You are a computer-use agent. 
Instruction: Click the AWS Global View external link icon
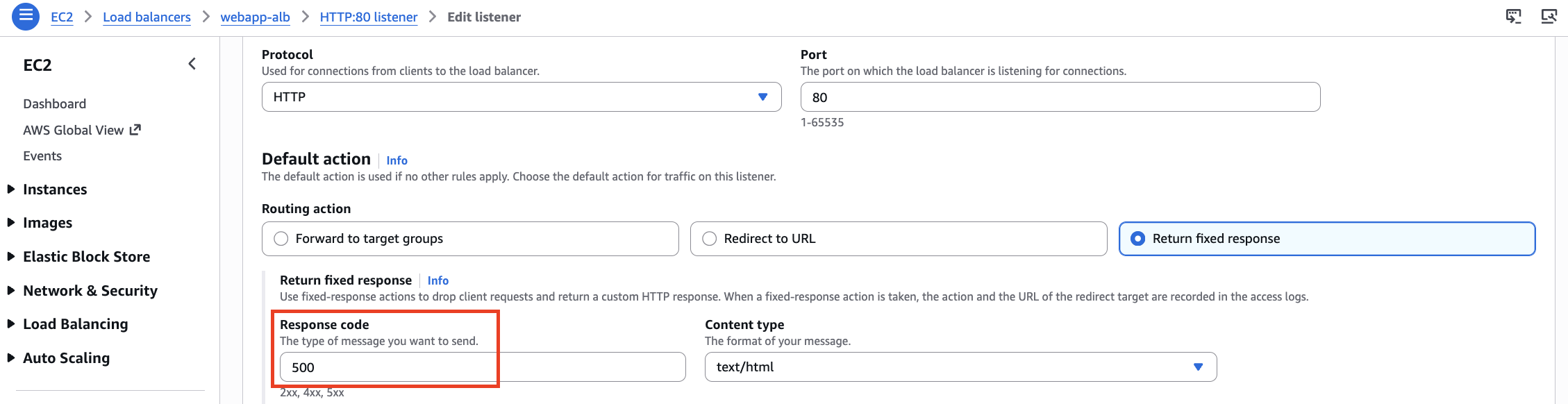135,130
